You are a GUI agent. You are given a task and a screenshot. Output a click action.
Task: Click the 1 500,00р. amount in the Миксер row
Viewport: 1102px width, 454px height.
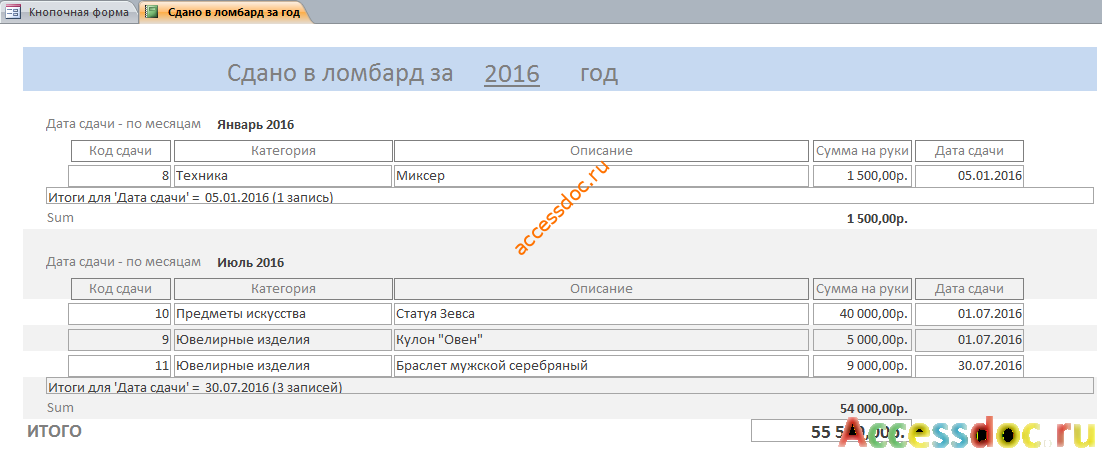(862, 176)
